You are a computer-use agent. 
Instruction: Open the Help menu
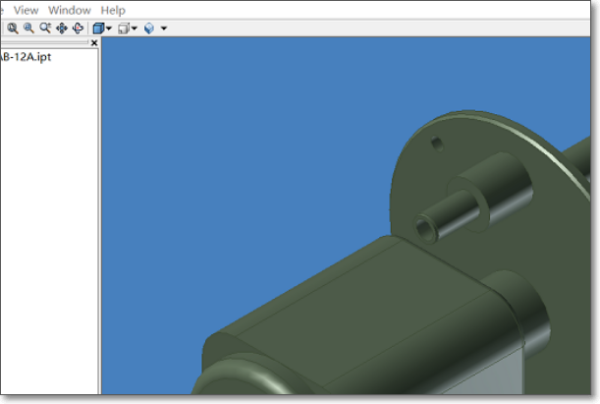point(113,10)
